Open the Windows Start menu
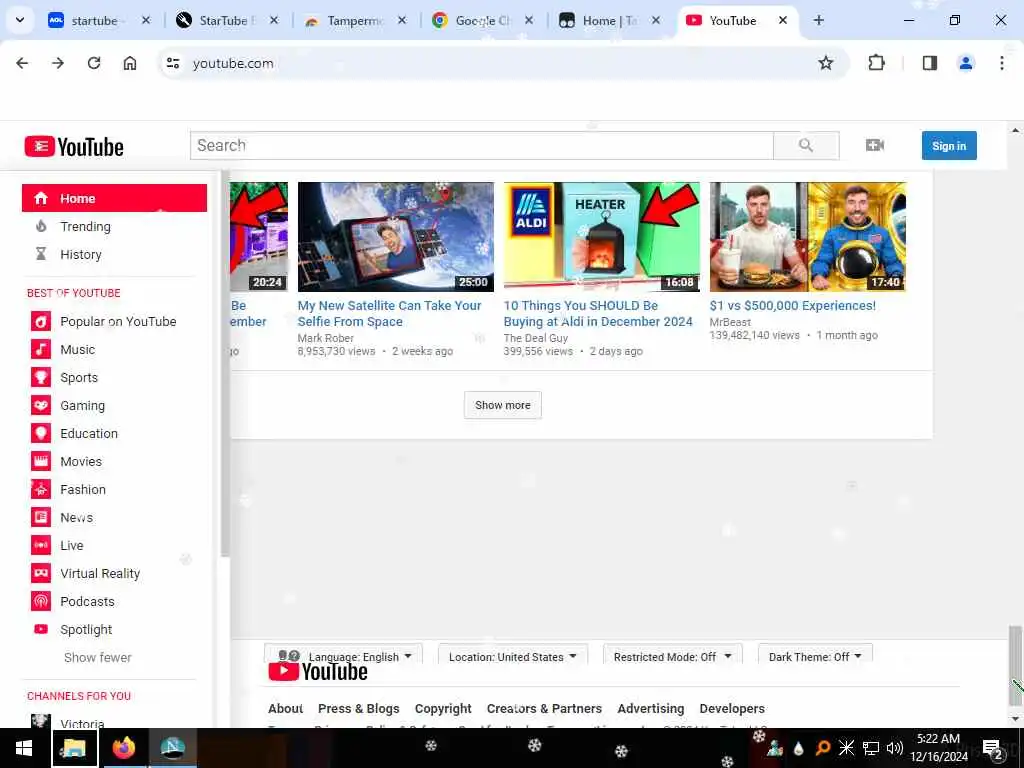 [x=24, y=748]
